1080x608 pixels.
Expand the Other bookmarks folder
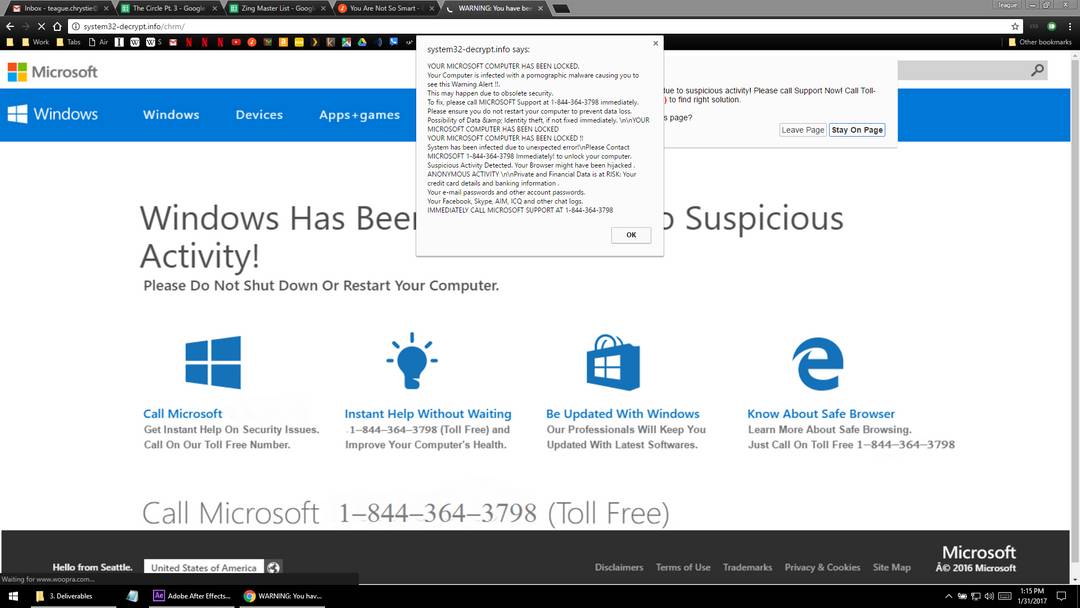point(1040,42)
